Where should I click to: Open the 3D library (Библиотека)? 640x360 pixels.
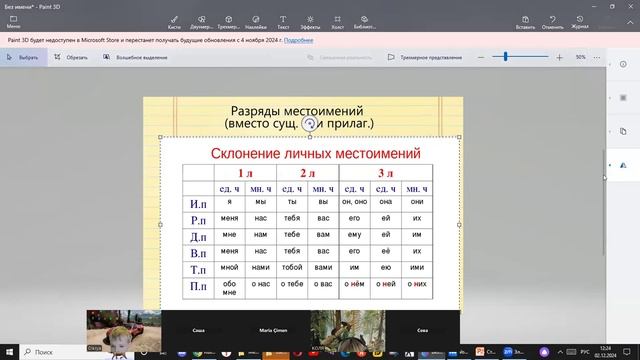(364, 22)
